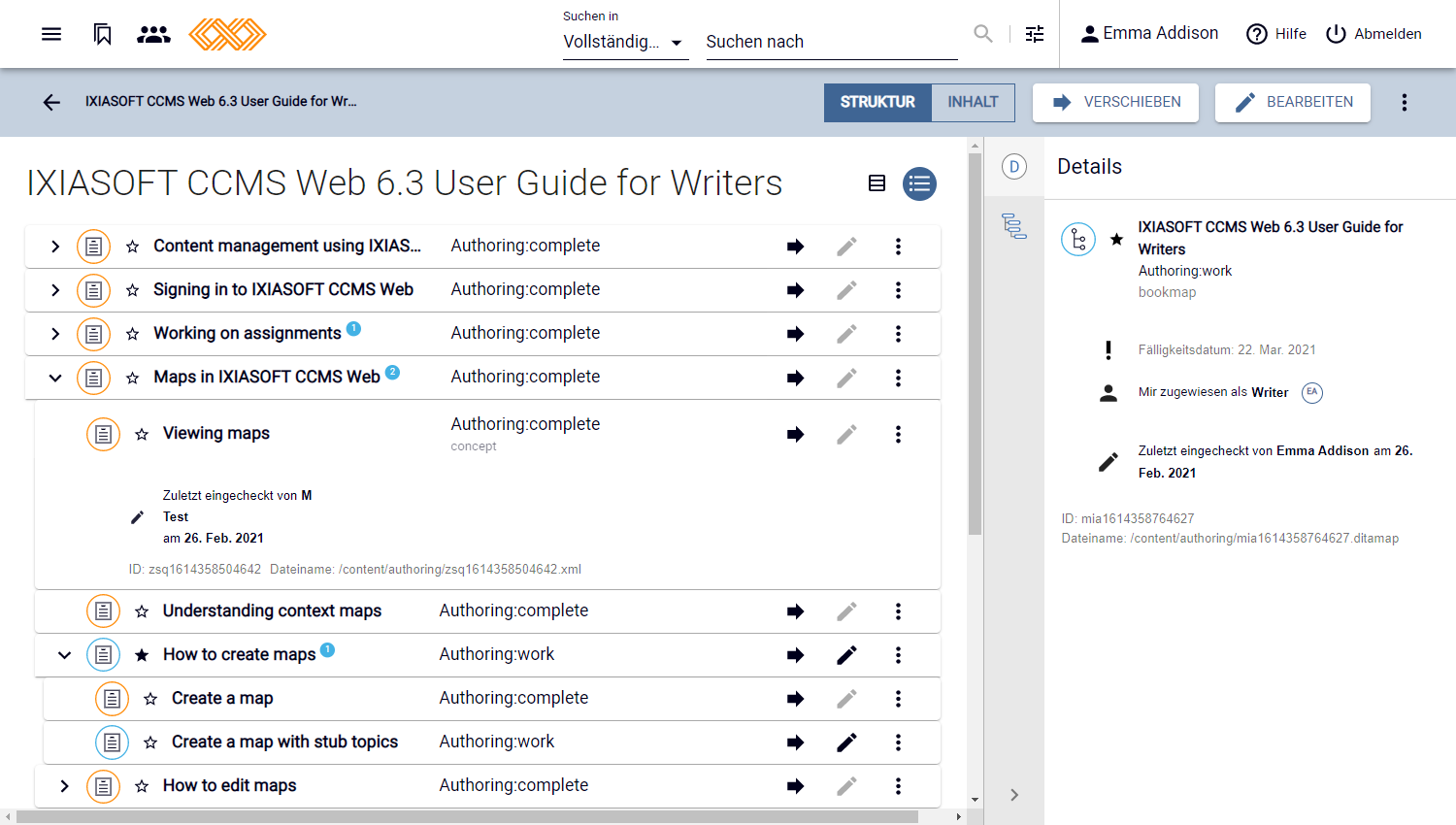This screenshot has height=825, width=1456.
Task: Move the Content management using IXIASOFT topic
Action: (x=796, y=247)
